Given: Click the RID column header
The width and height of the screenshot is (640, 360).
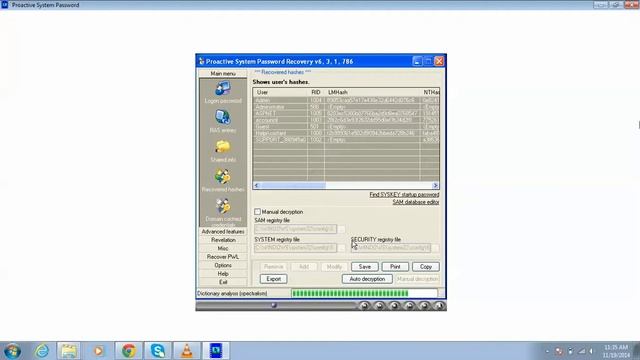Looking at the screenshot, I should coord(316,92).
